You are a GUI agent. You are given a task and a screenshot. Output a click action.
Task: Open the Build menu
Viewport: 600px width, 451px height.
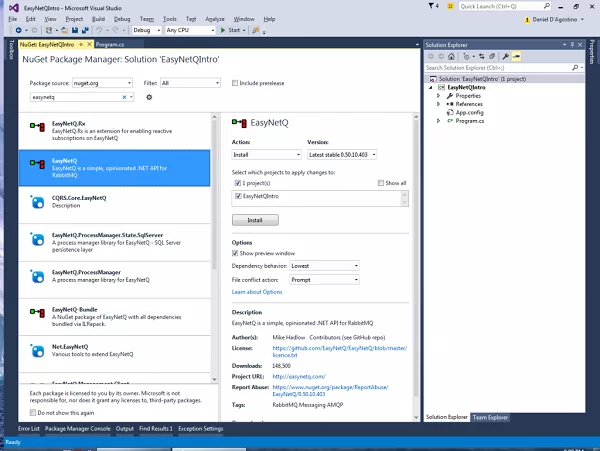point(96,19)
